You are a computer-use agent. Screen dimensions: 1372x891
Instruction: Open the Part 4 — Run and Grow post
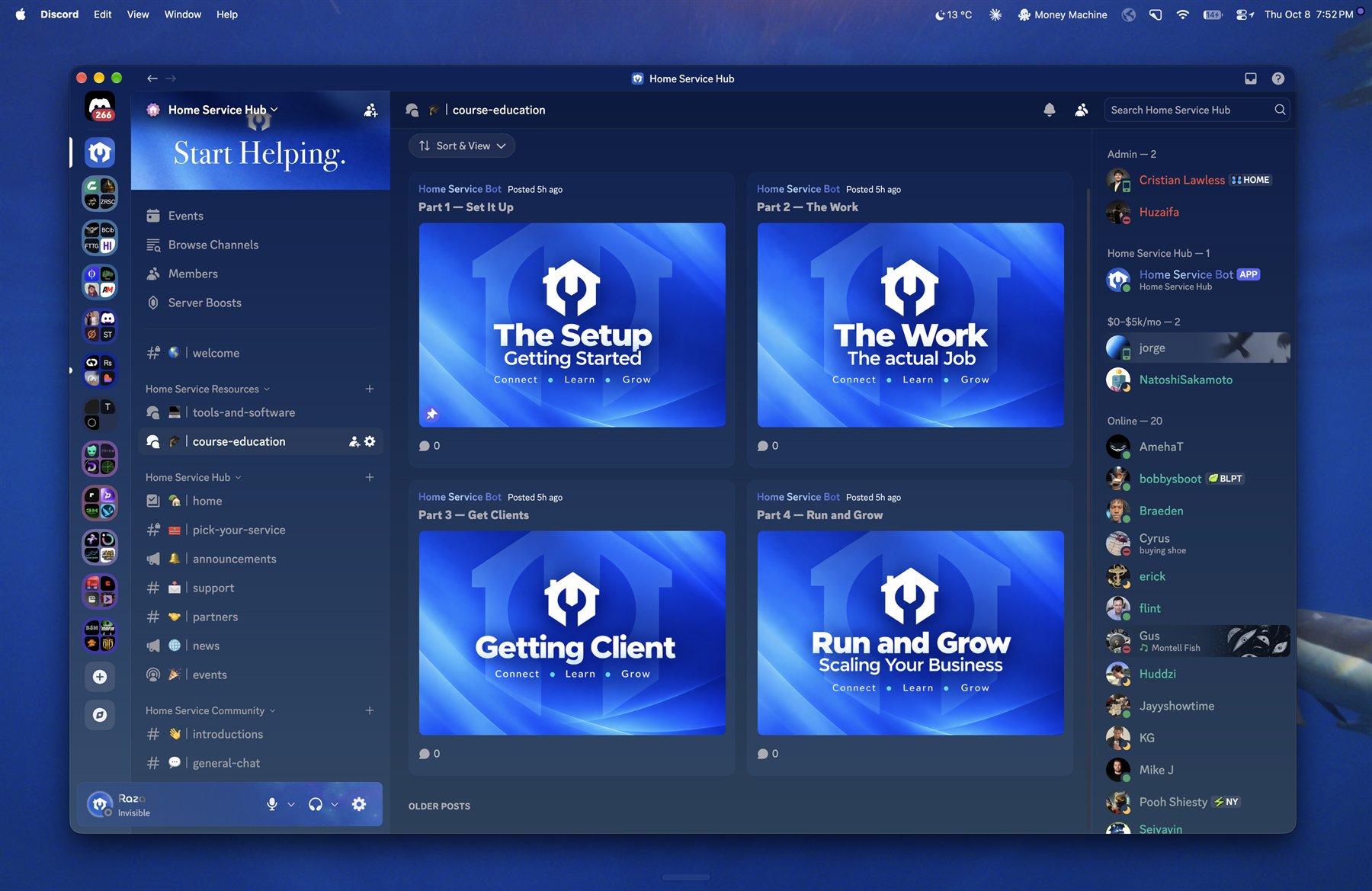click(910, 627)
